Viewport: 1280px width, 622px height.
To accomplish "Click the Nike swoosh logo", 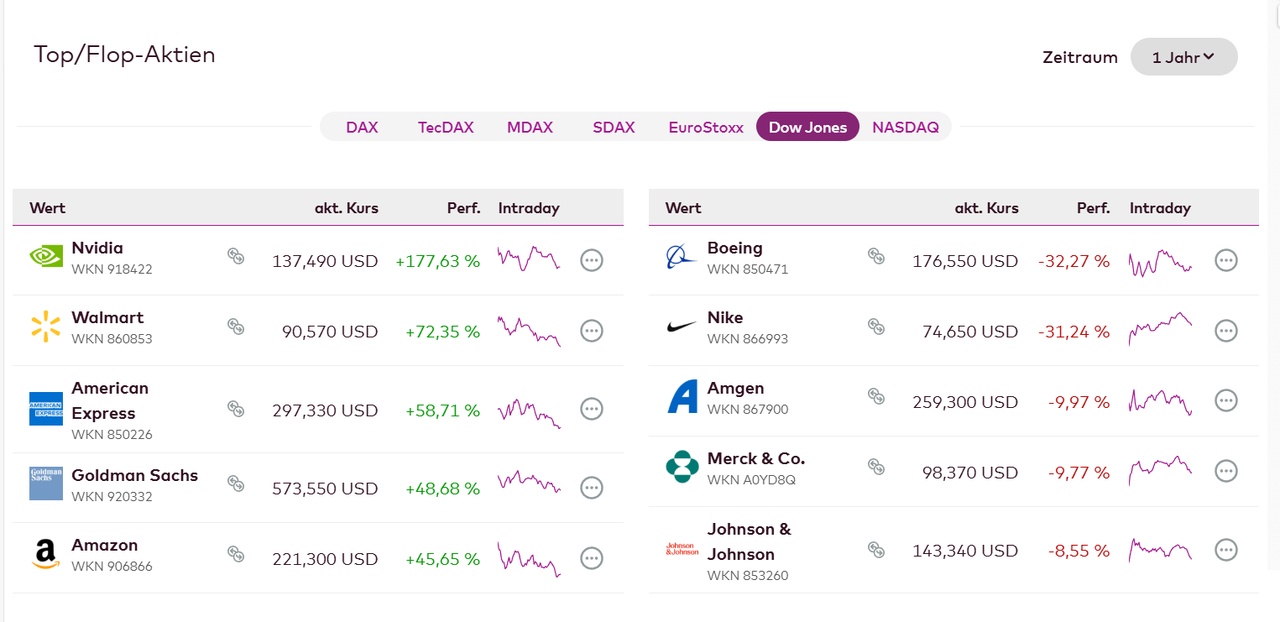I will 682,327.
